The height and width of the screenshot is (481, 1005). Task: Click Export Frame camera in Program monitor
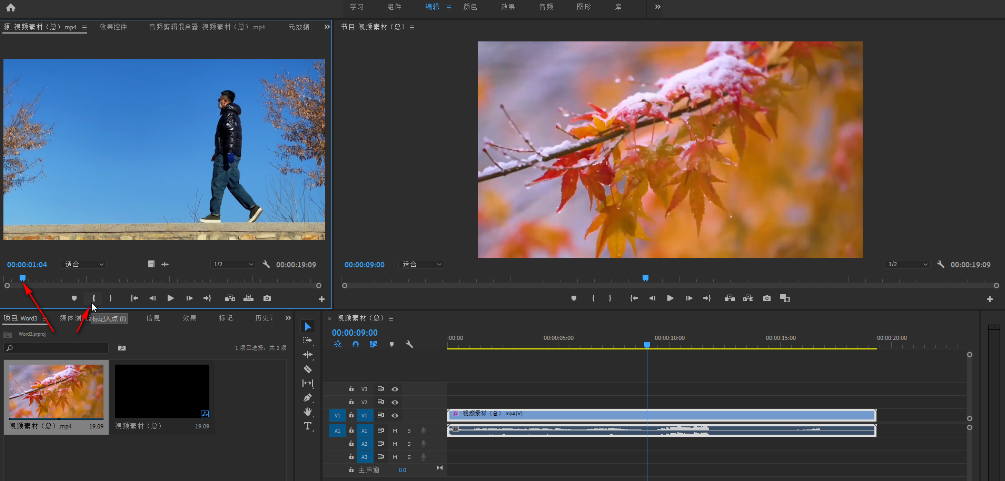coord(767,298)
